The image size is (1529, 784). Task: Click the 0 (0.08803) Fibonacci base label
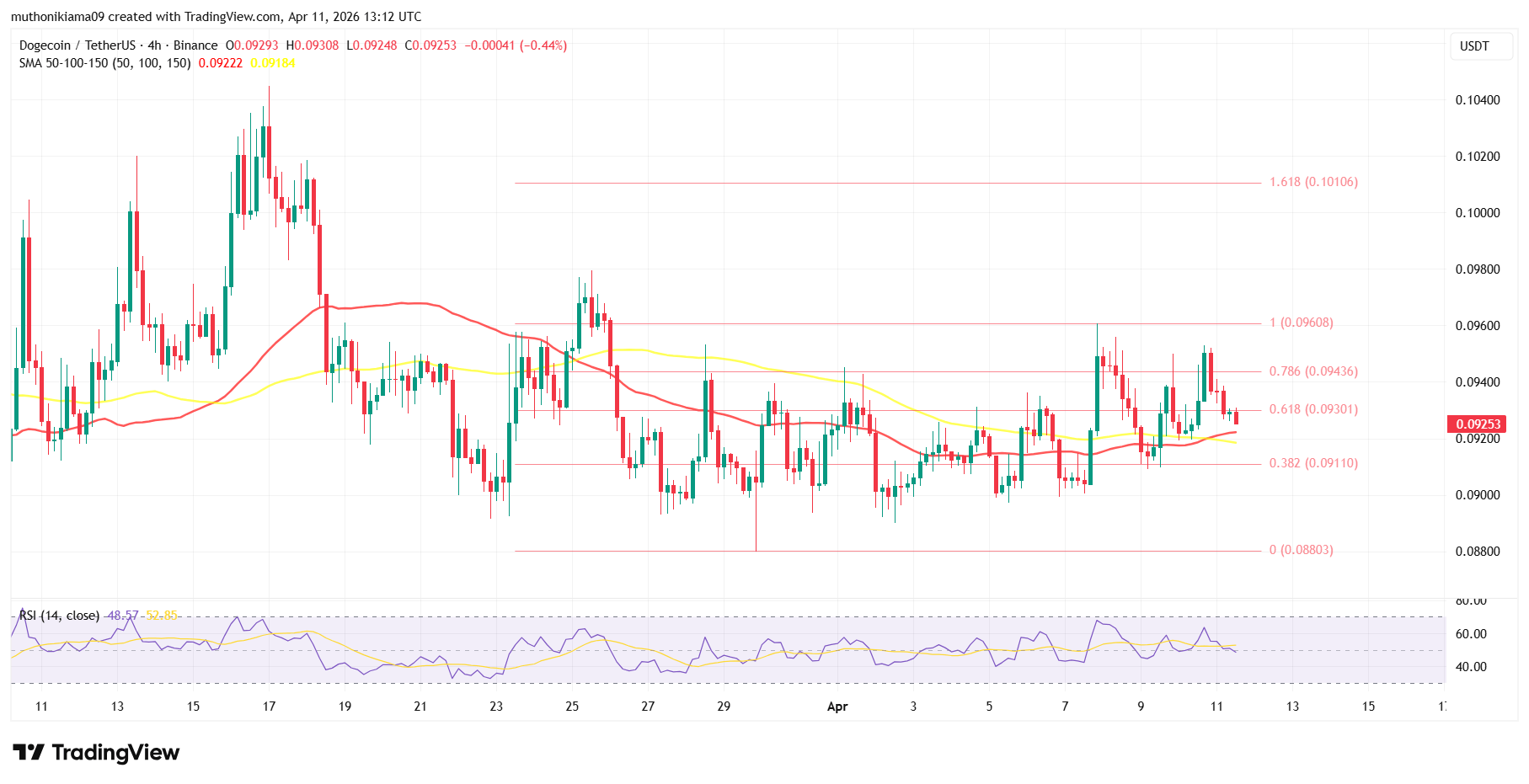(1301, 550)
